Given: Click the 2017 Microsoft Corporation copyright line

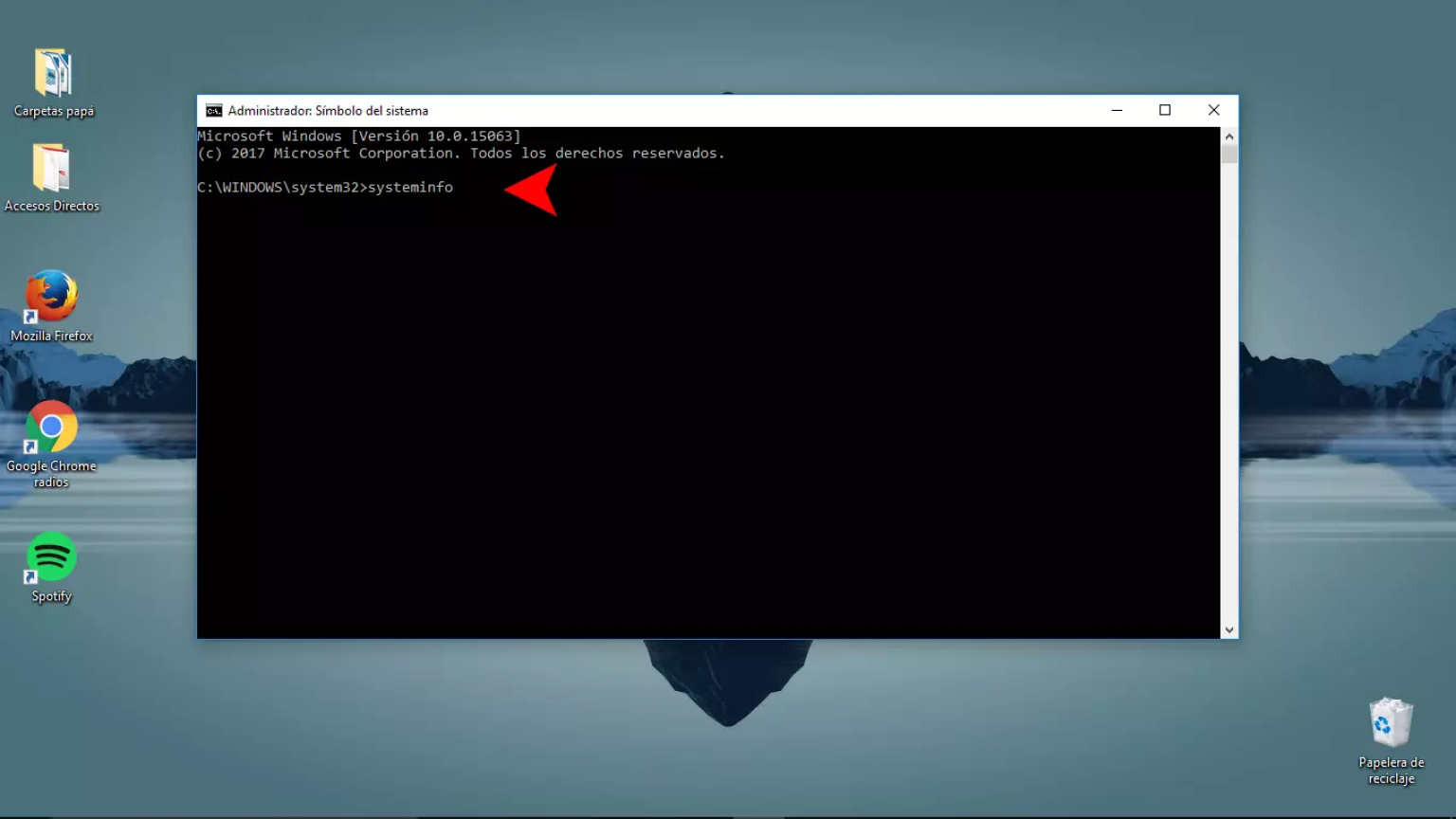Looking at the screenshot, I should [461, 154].
